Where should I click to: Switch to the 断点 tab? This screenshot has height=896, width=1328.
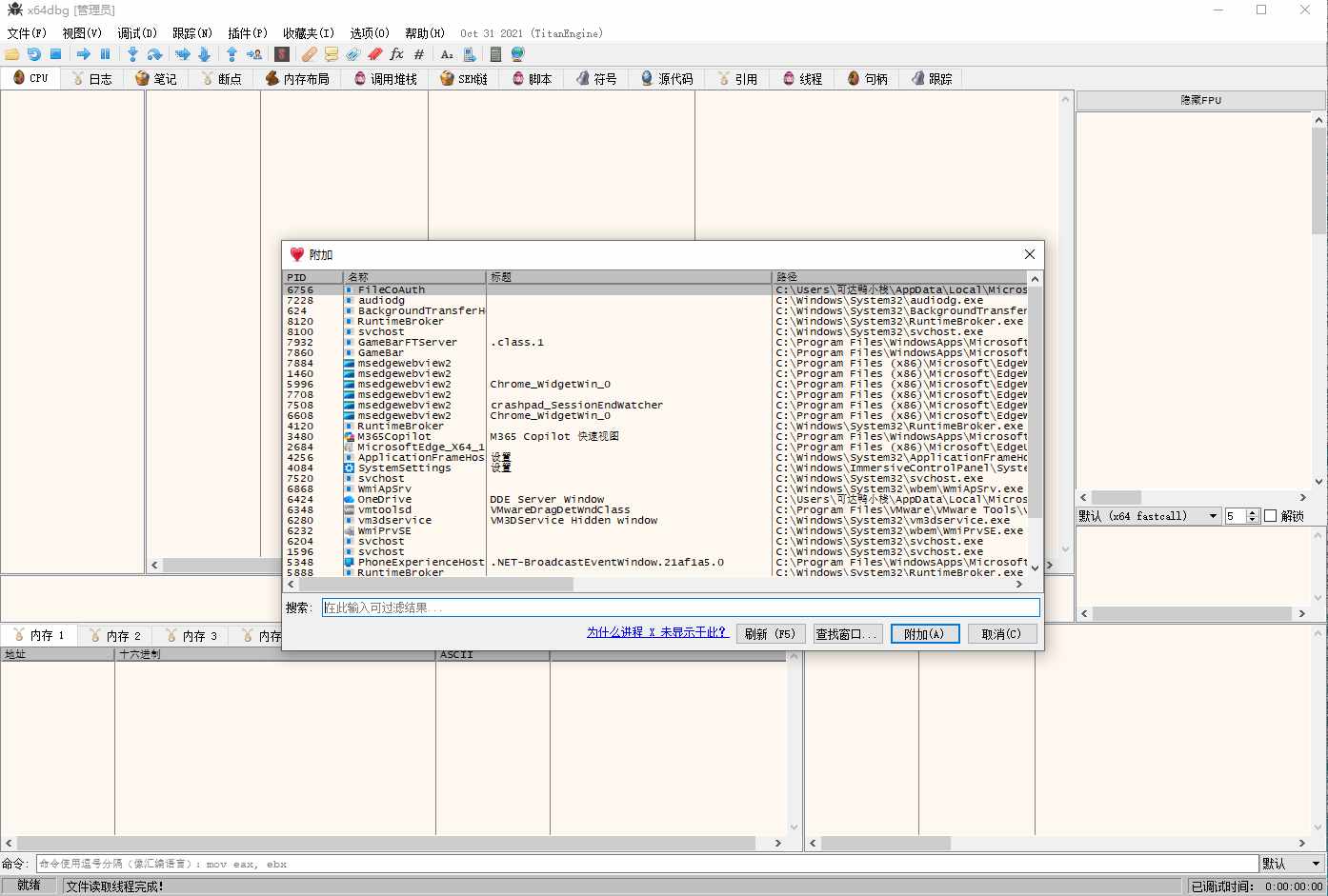click(221, 79)
